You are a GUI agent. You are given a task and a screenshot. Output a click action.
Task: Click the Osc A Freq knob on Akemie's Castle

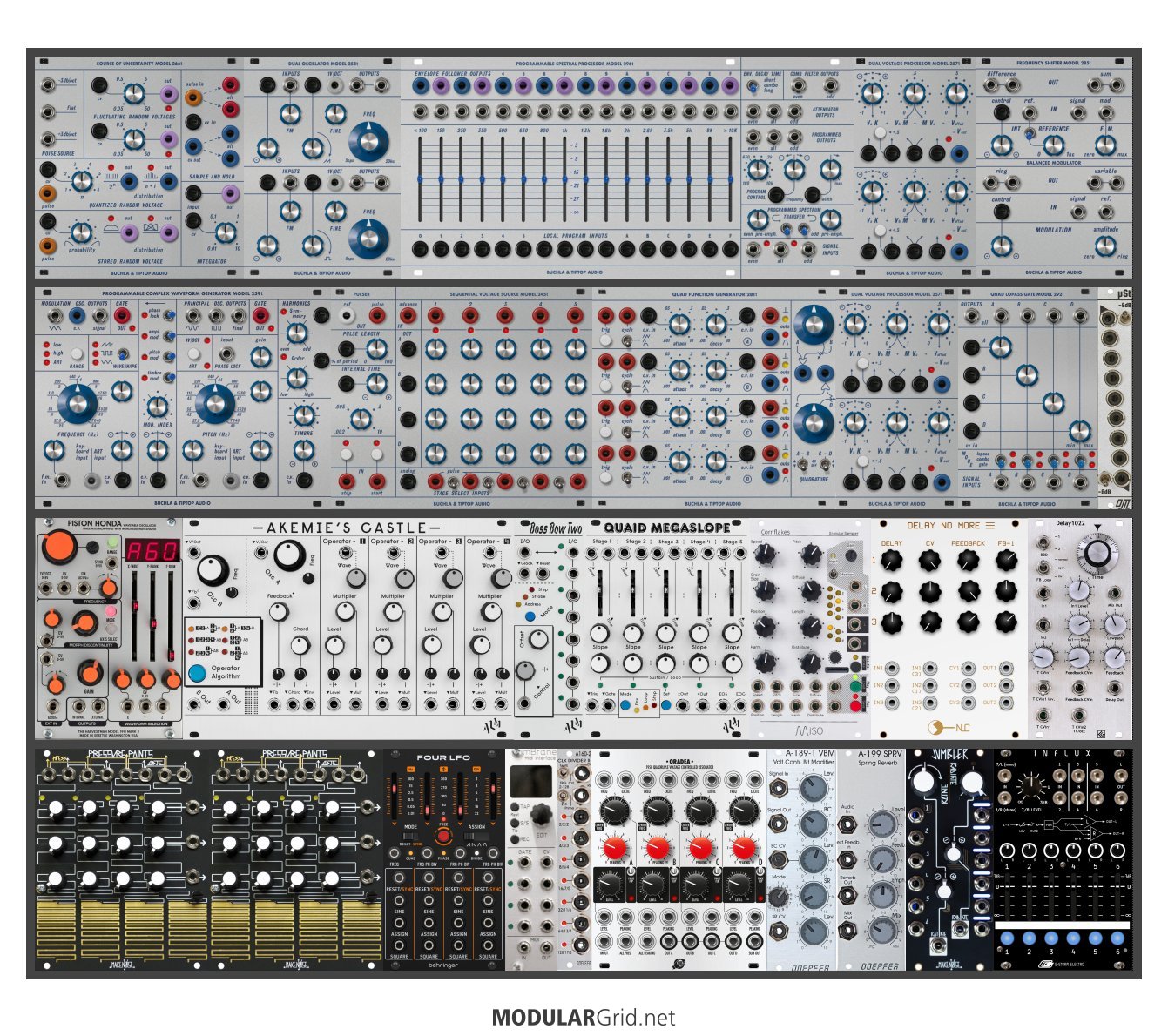click(x=292, y=554)
